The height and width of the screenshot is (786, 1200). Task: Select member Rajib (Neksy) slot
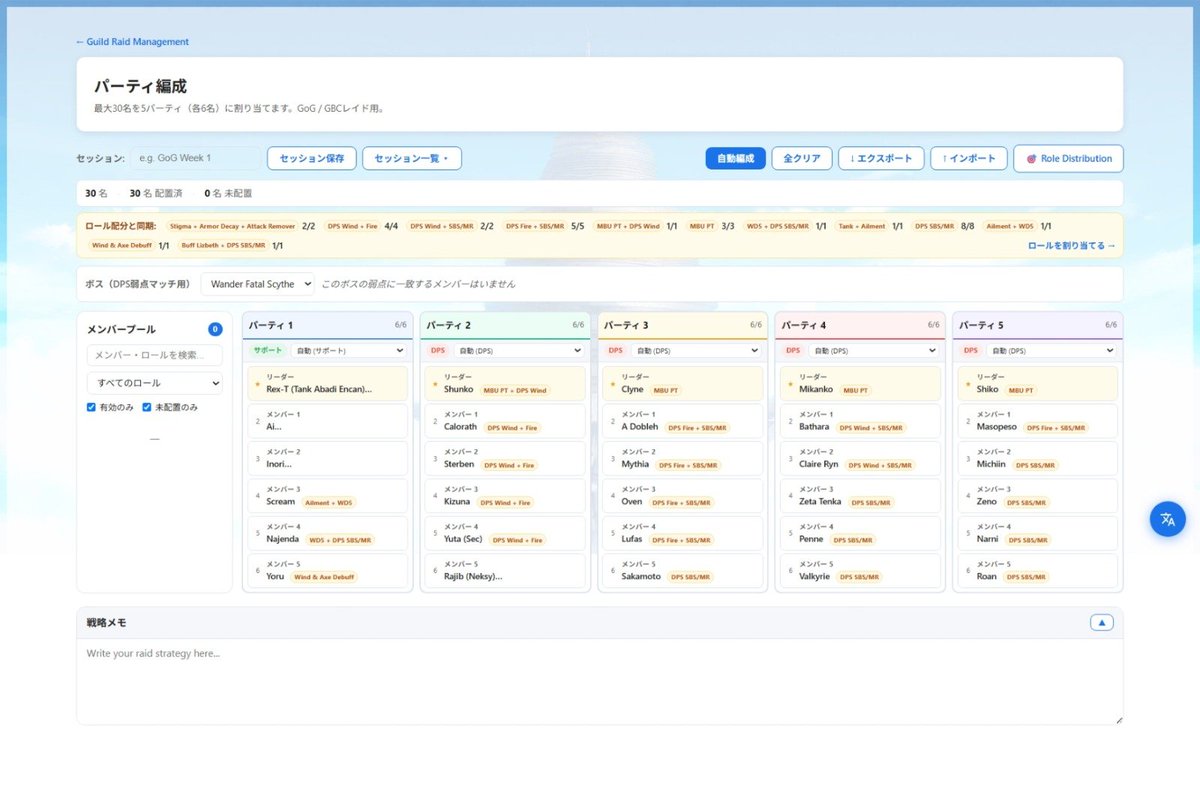tap(505, 571)
